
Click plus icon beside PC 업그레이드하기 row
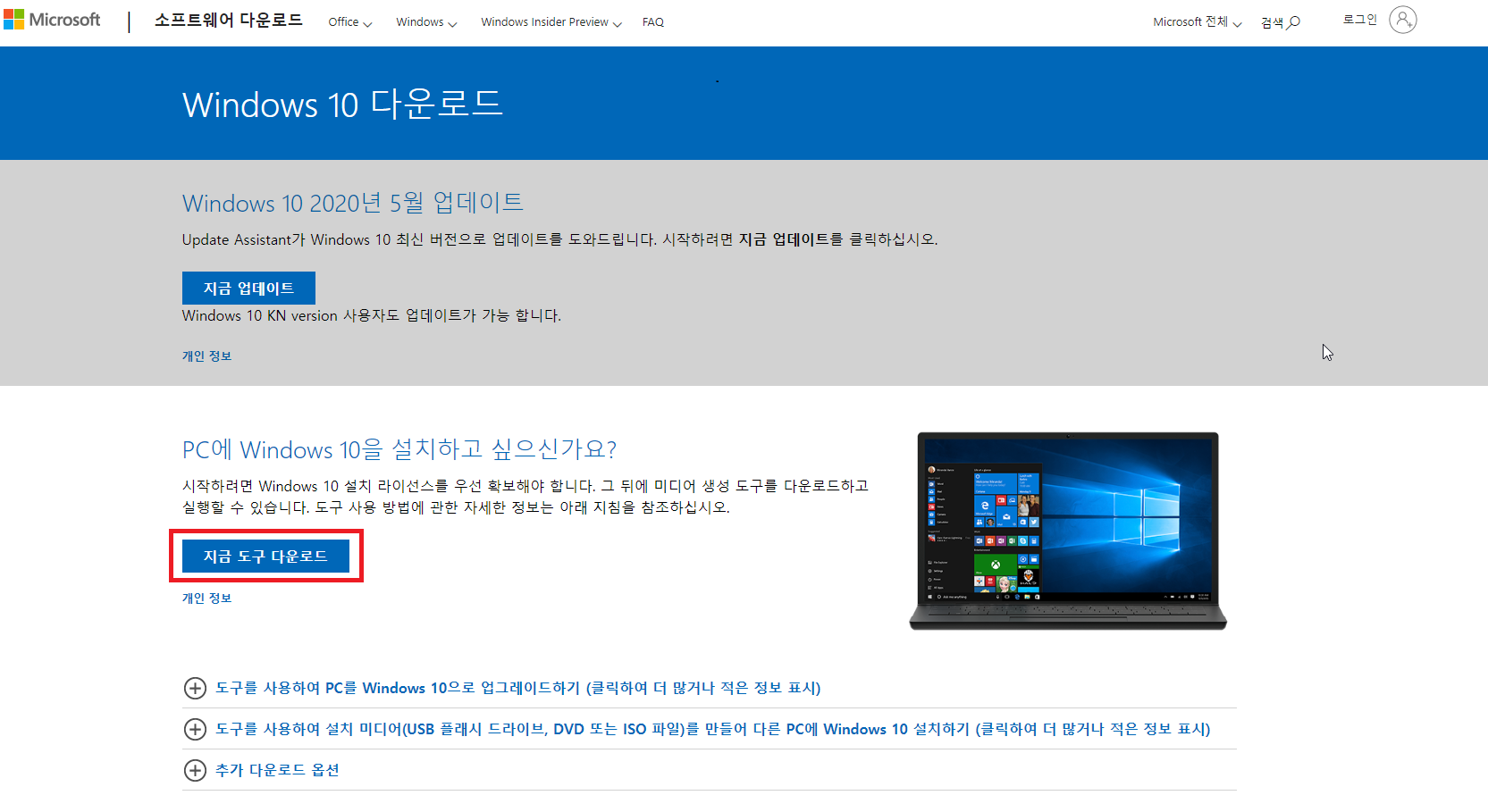[195, 688]
